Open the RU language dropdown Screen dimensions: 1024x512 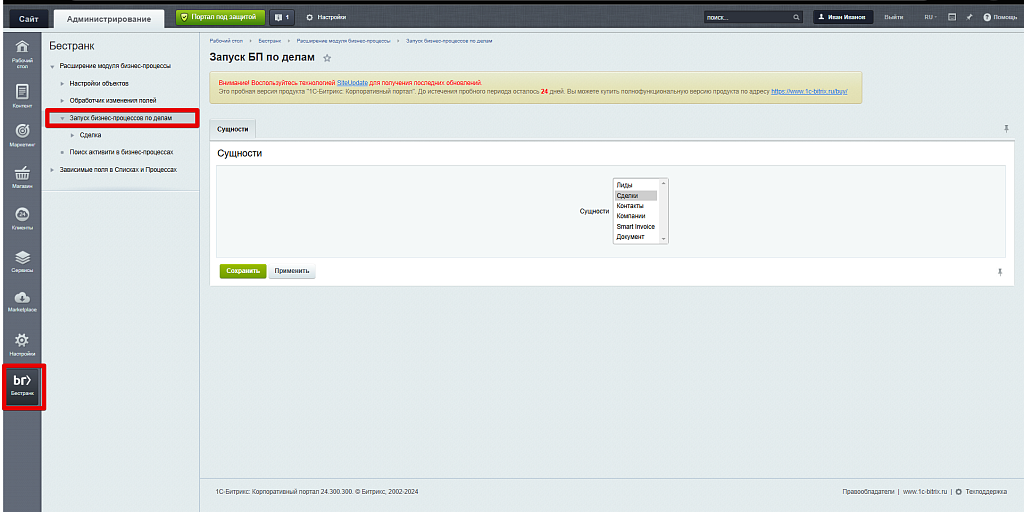pyautogui.click(x=930, y=17)
